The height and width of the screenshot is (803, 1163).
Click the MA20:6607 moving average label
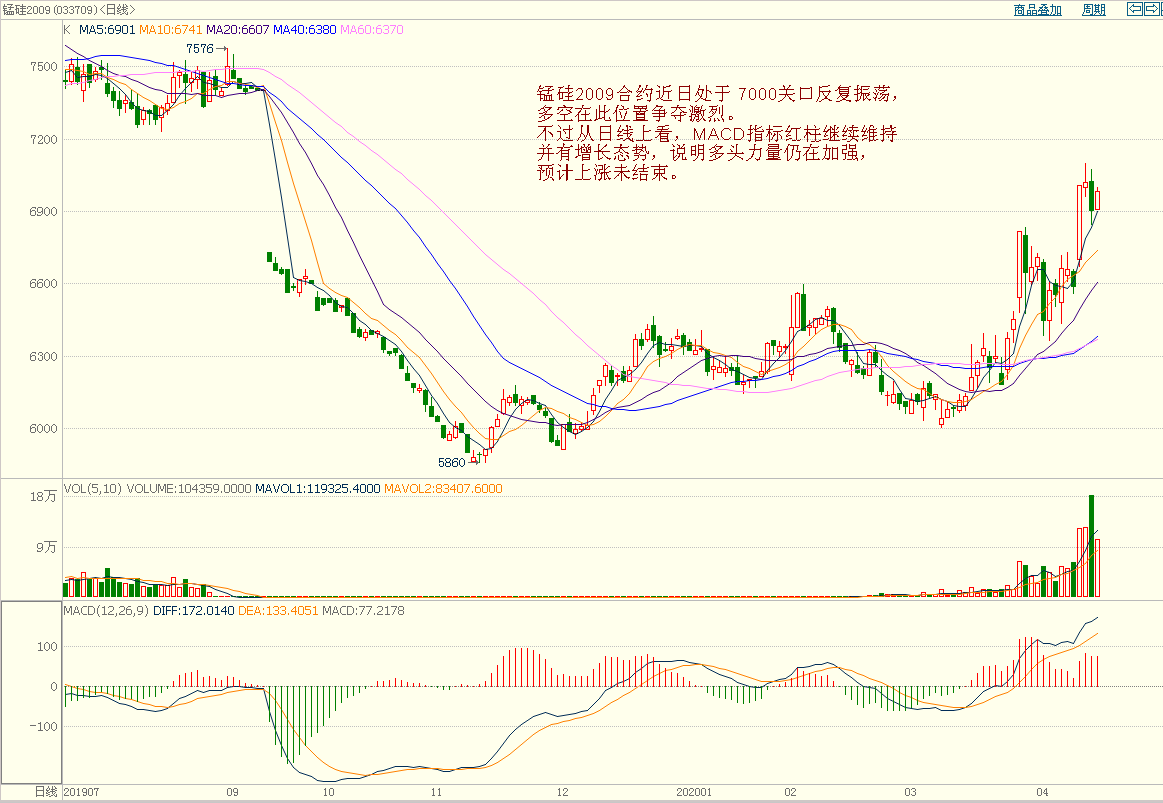[x=237, y=30]
